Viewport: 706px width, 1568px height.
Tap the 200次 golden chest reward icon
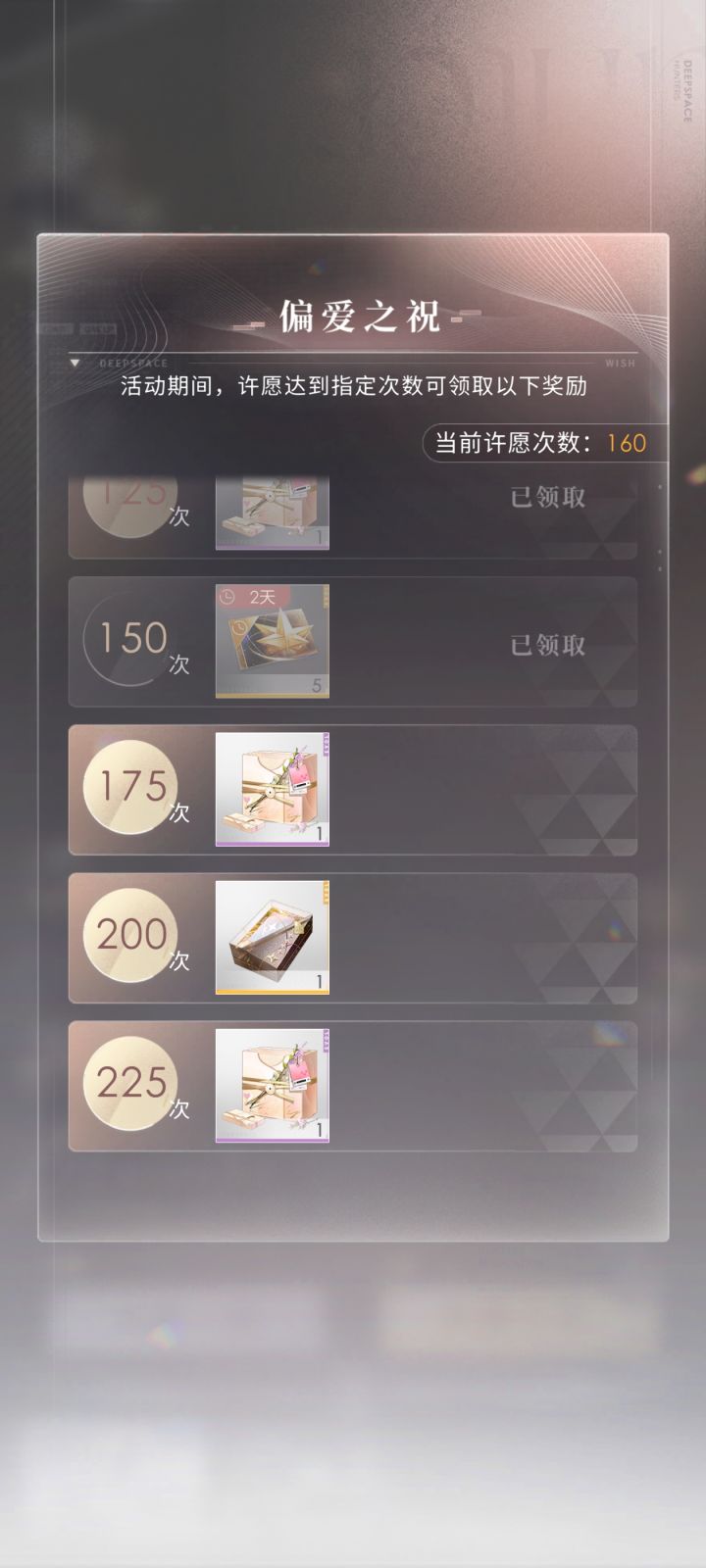[x=273, y=937]
